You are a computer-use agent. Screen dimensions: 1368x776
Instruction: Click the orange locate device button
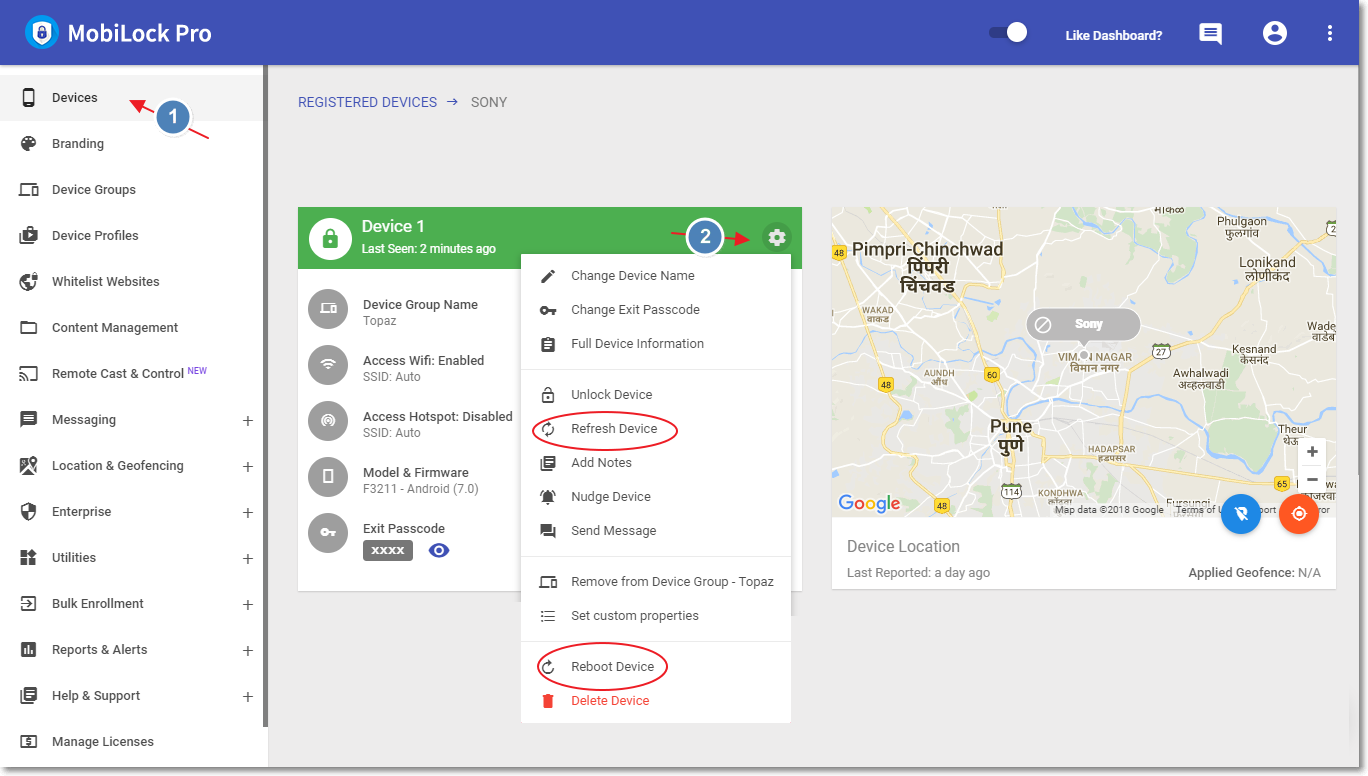coord(1299,513)
